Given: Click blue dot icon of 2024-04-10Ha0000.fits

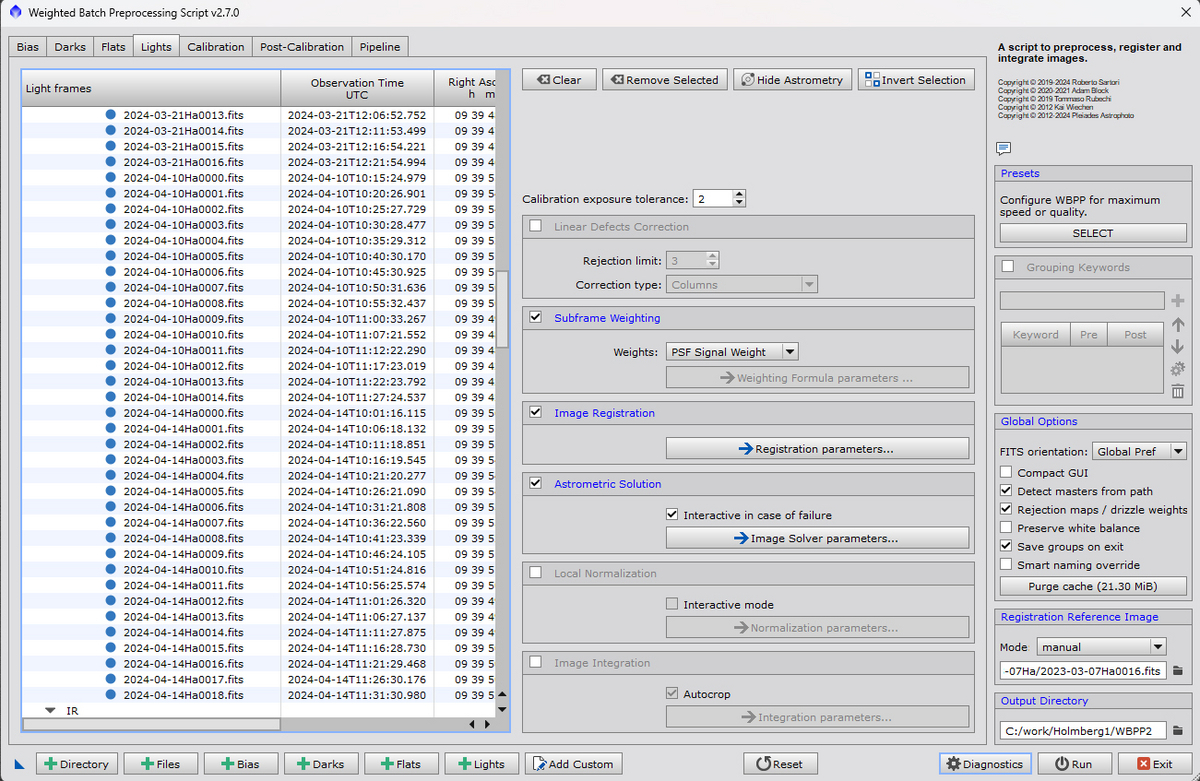Looking at the screenshot, I should coord(111,178).
